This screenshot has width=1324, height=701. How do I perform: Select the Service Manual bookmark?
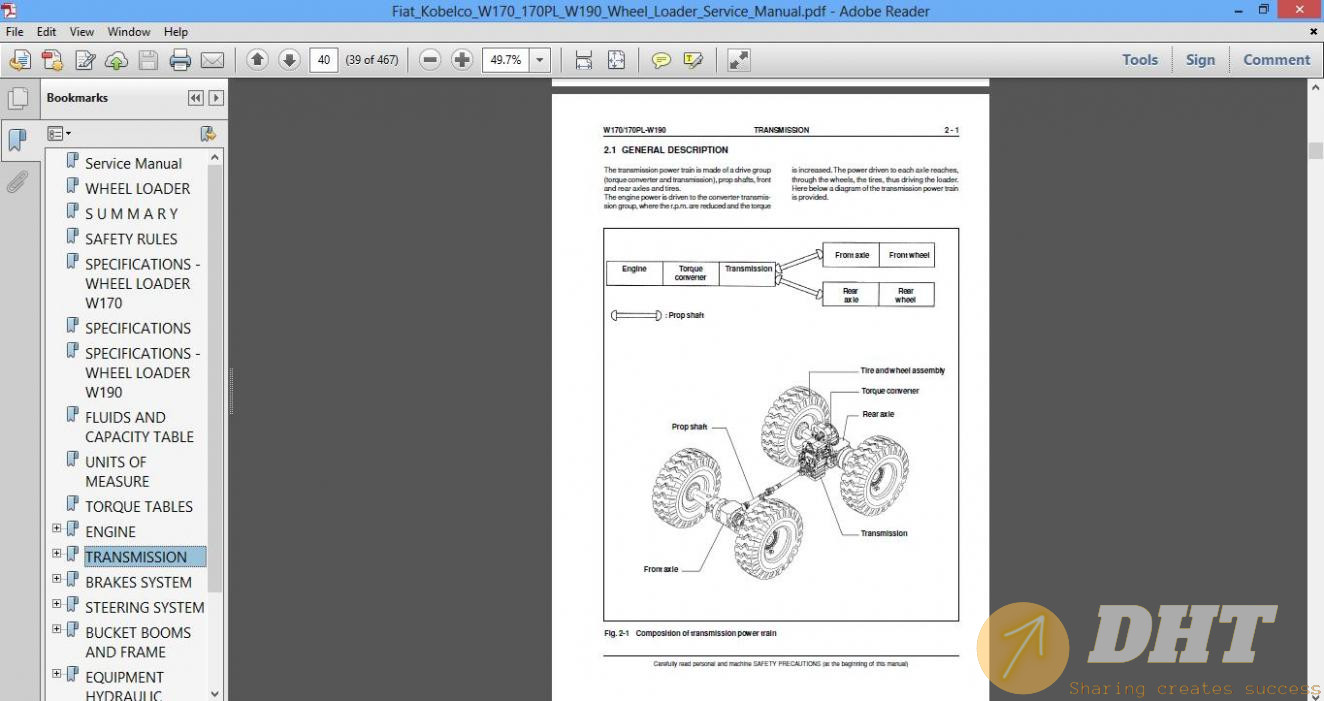[133, 163]
